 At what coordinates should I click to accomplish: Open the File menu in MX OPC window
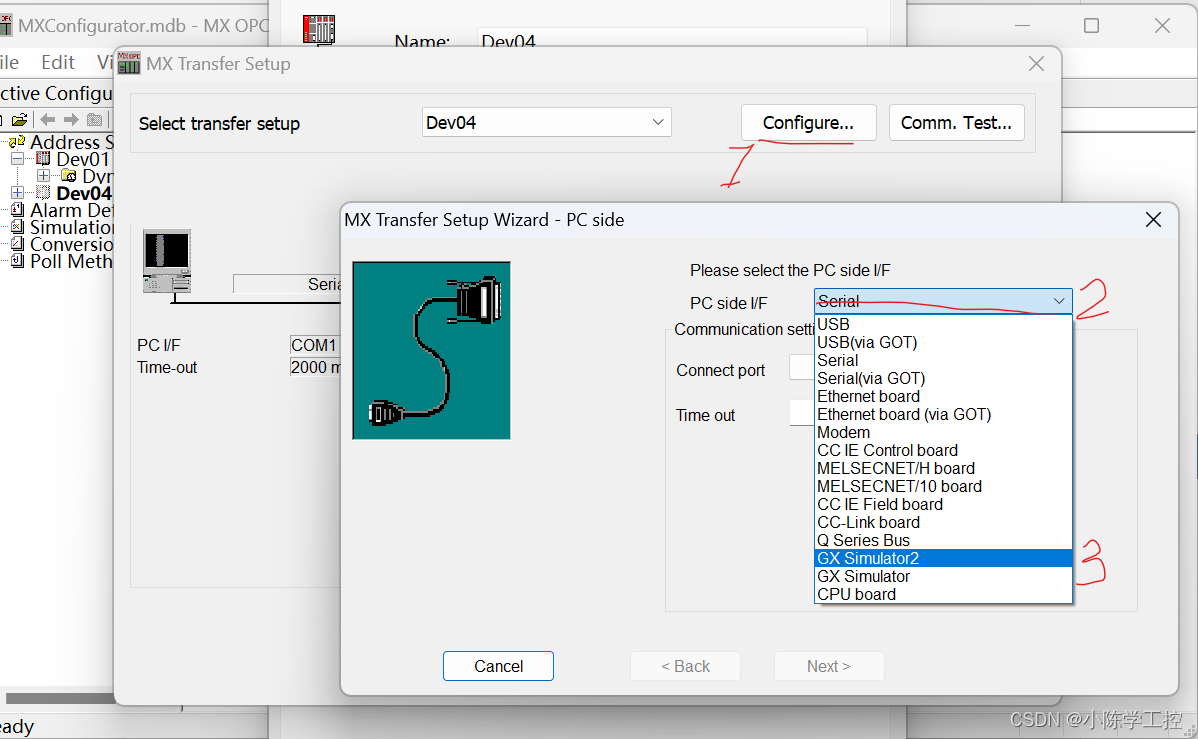coord(9,62)
